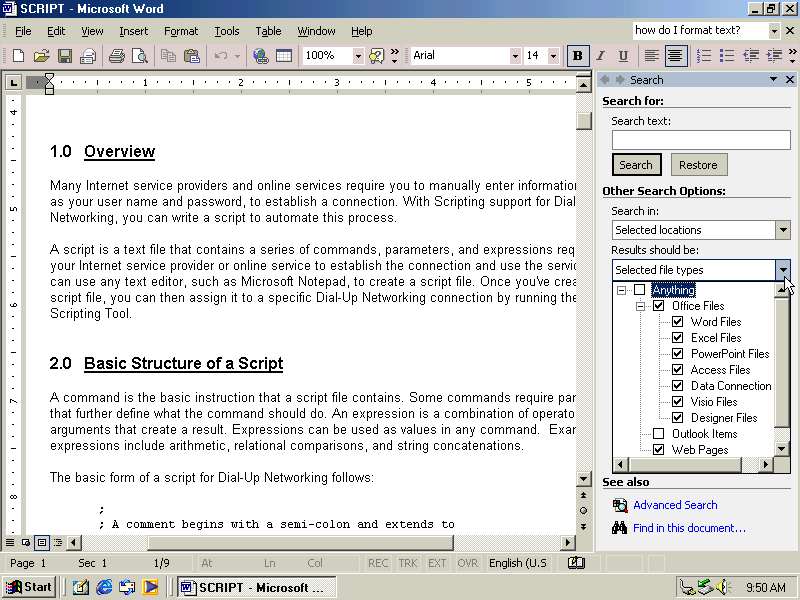
Task: Apply bulleted list formatting
Action: (727, 56)
